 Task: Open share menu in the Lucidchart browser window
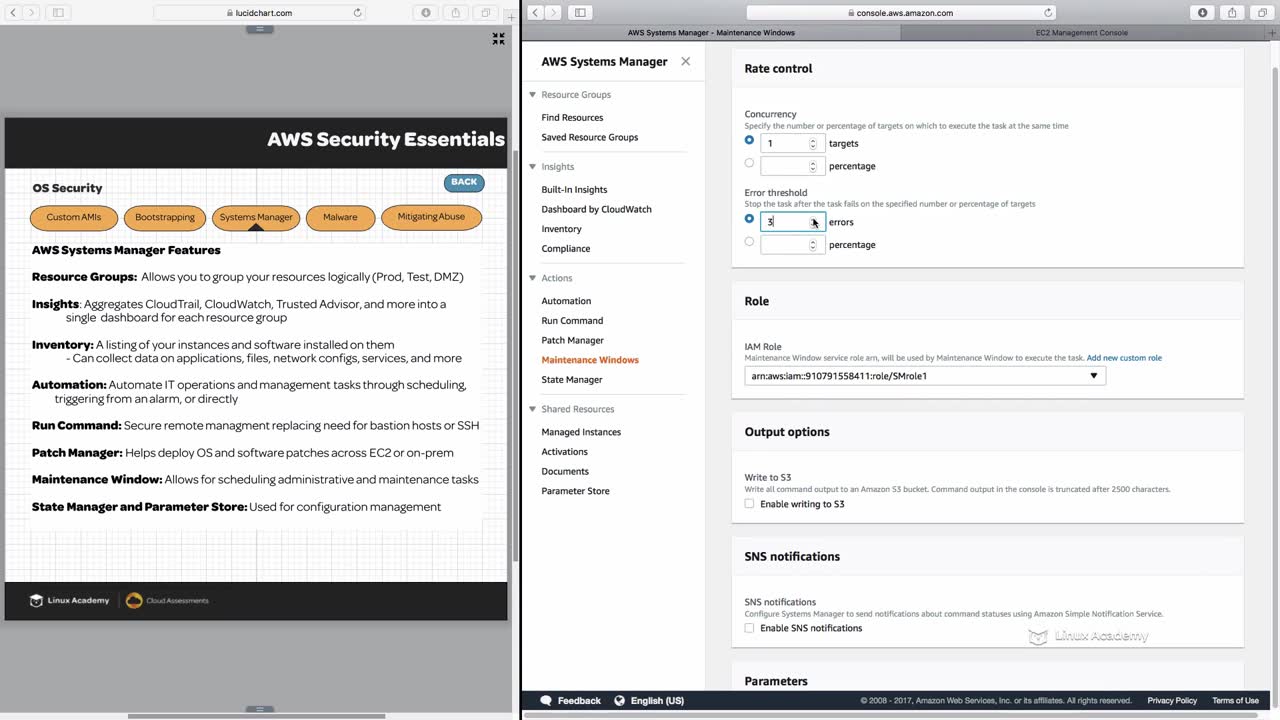click(x=456, y=13)
